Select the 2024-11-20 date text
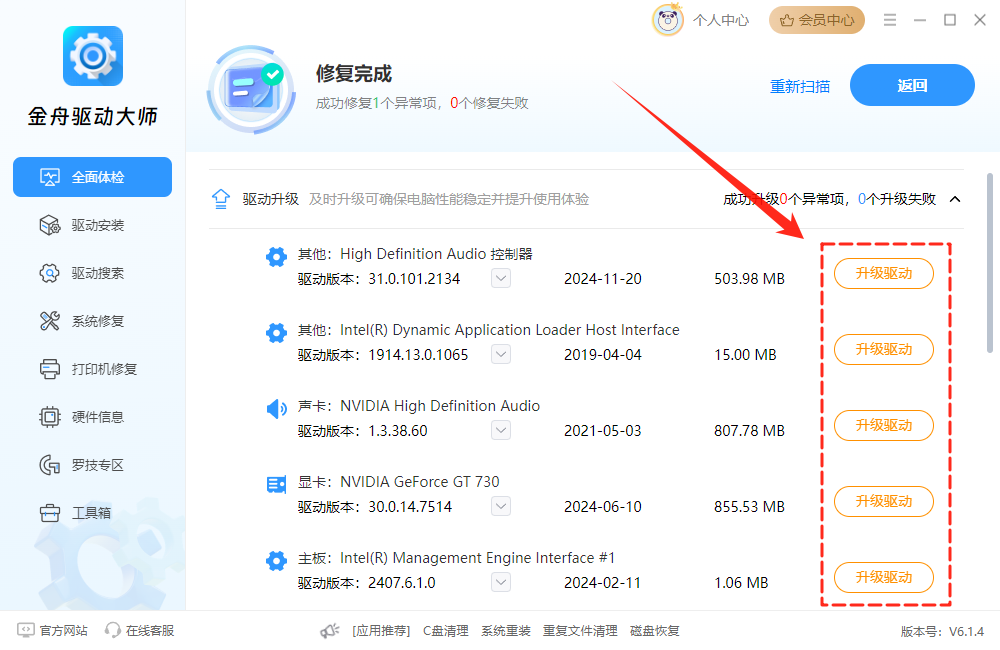Image resolution: width=1000 pixels, height=650 pixels. pyautogui.click(x=603, y=279)
